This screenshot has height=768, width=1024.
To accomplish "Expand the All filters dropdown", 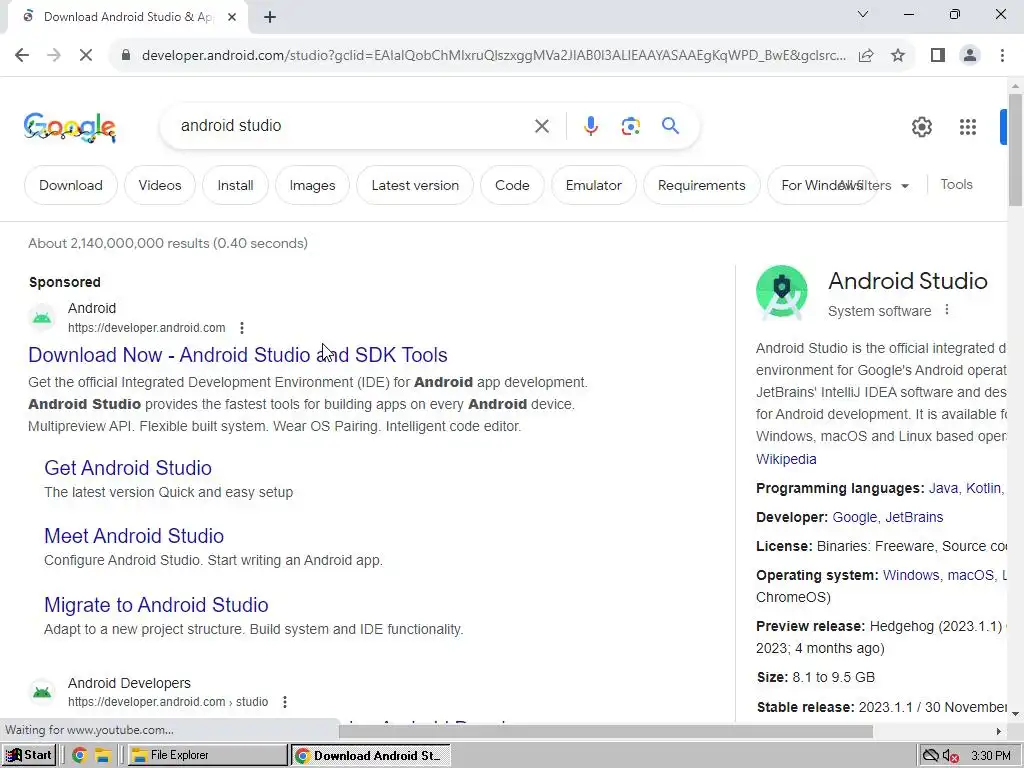I will (x=875, y=185).
